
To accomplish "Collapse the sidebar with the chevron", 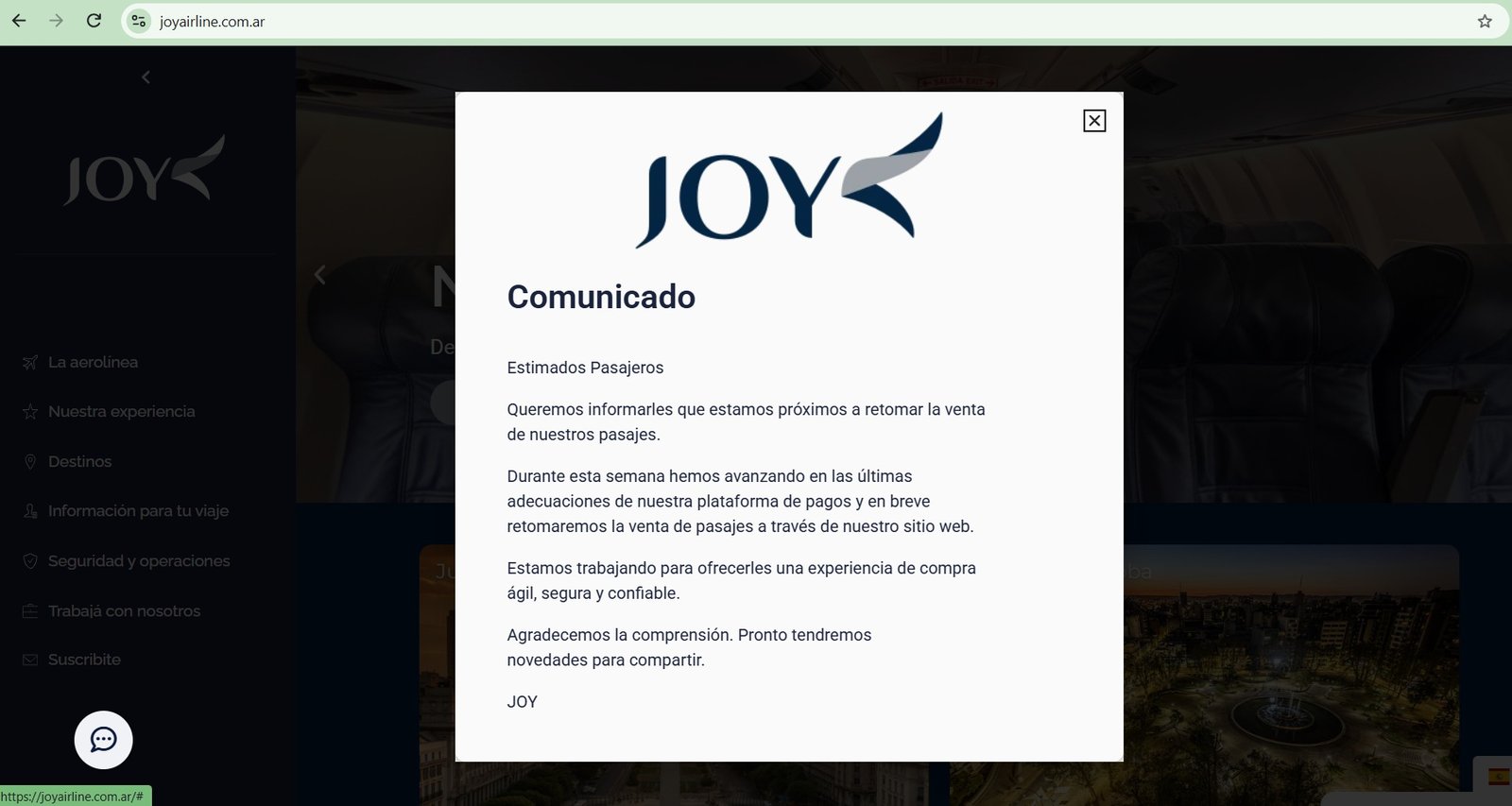I will [146, 77].
